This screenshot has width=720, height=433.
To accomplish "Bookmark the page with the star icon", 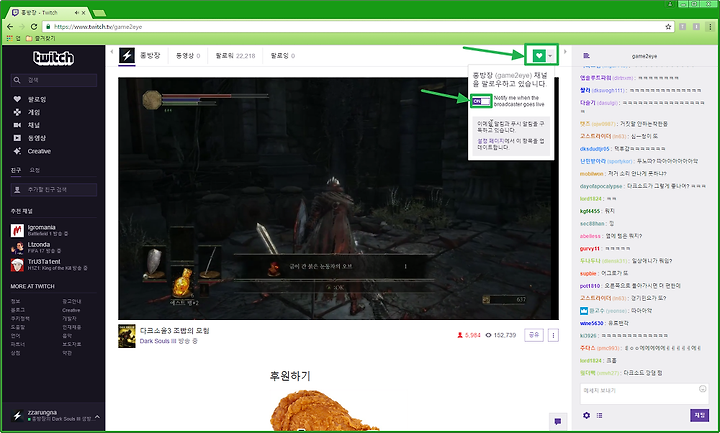I will pos(668,27).
